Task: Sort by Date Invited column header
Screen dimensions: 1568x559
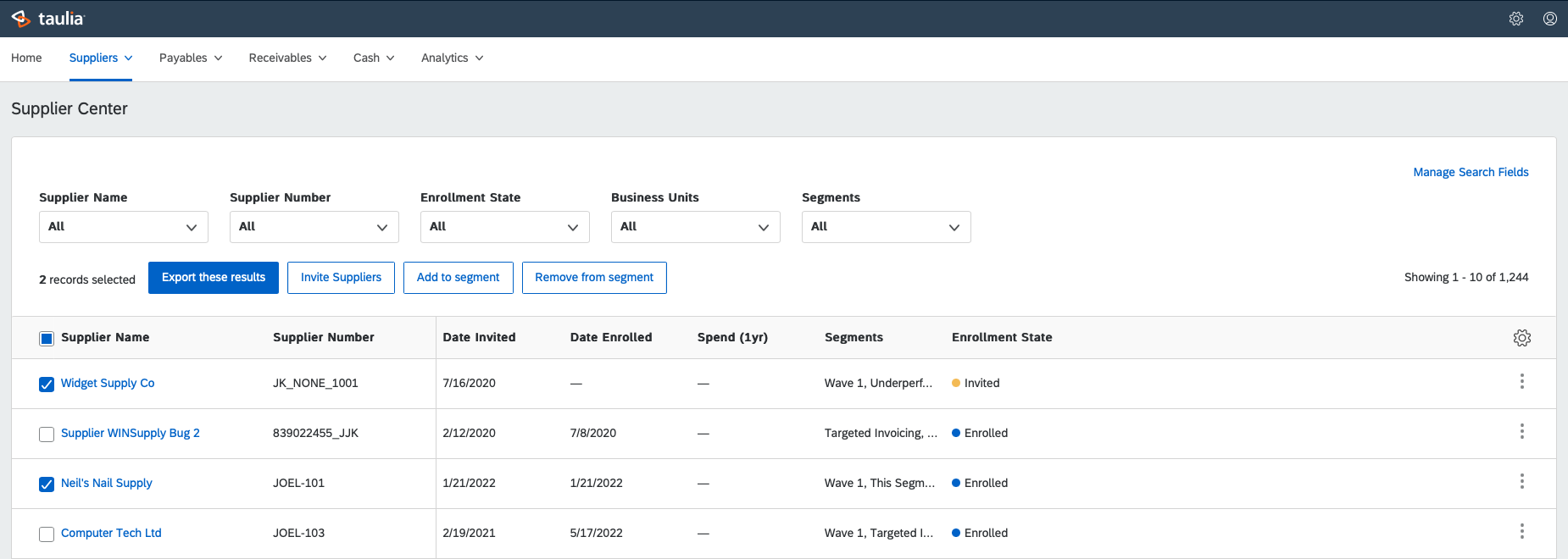Action: coord(479,337)
